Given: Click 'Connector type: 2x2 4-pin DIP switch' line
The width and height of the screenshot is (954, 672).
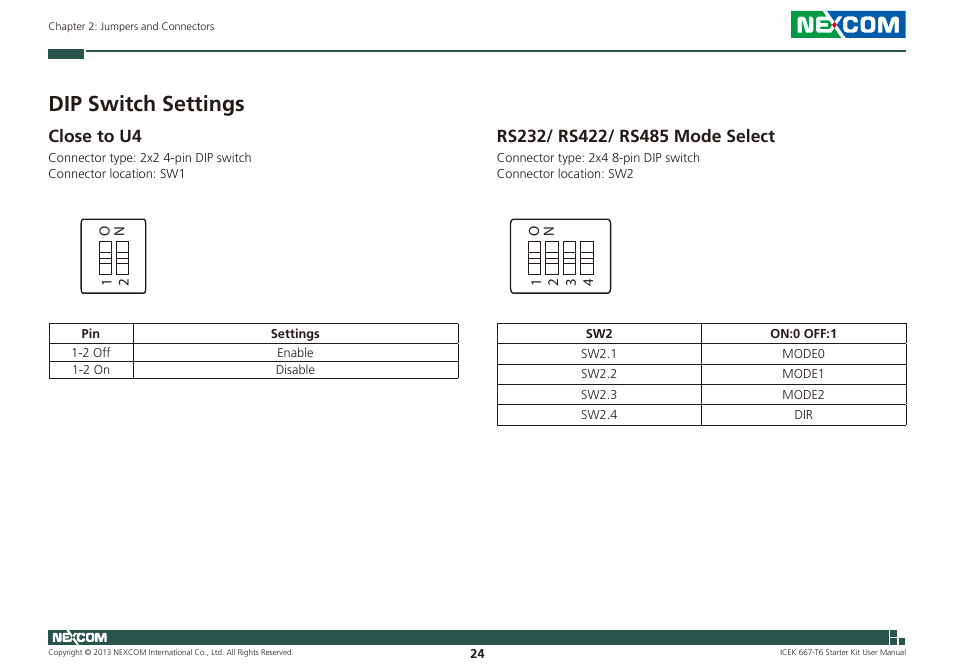Looking at the screenshot, I should pyautogui.click(x=150, y=158).
